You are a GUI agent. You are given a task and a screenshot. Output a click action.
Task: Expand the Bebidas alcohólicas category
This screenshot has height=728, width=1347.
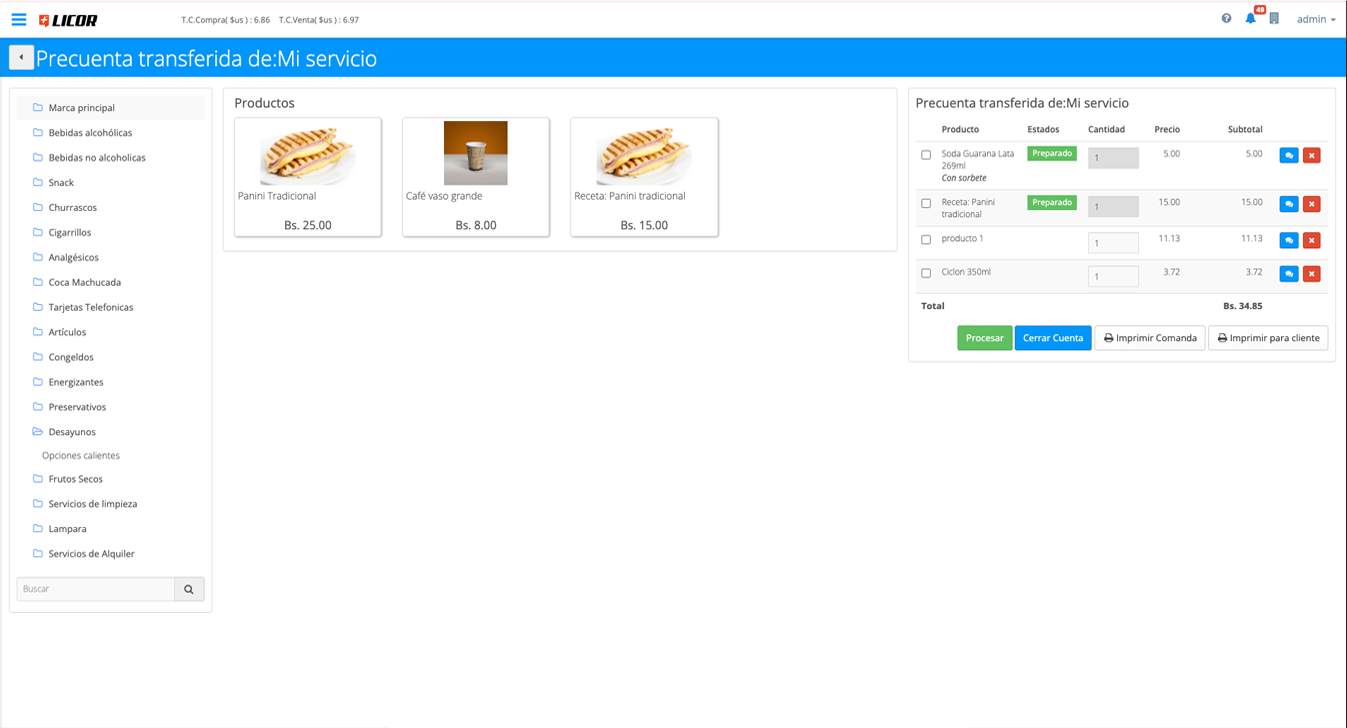[89, 133]
